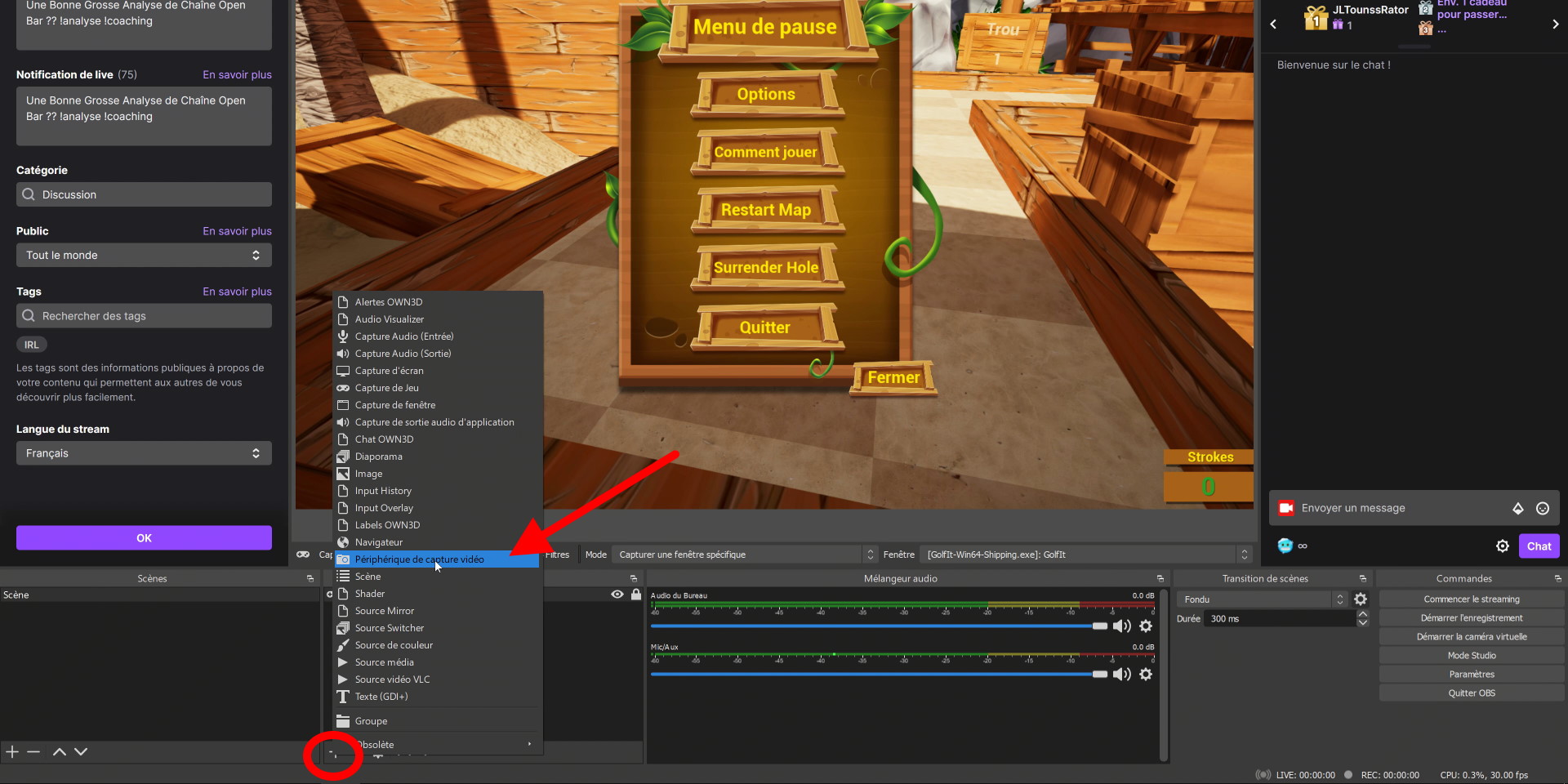Click the Rechercher des tags field

click(144, 315)
